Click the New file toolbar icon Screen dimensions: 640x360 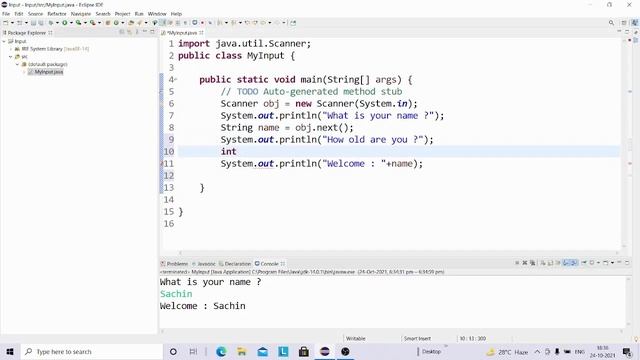coord(6,23)
